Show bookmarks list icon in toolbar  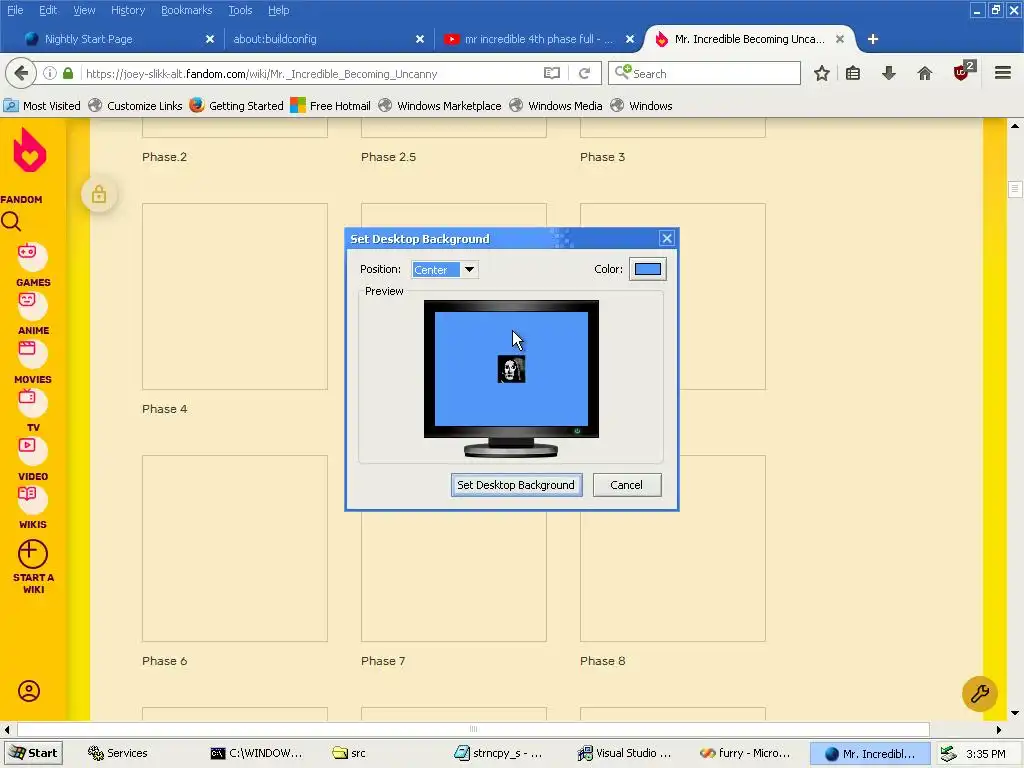pos(853,73)
